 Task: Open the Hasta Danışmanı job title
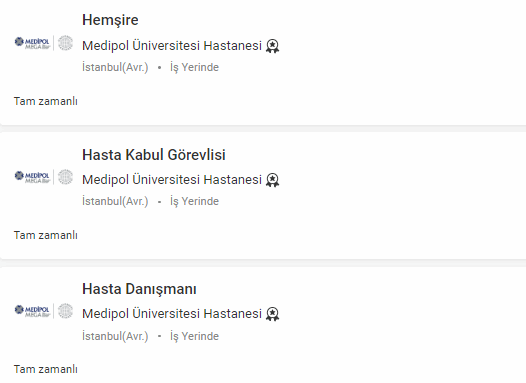click(x=139, y=289)
